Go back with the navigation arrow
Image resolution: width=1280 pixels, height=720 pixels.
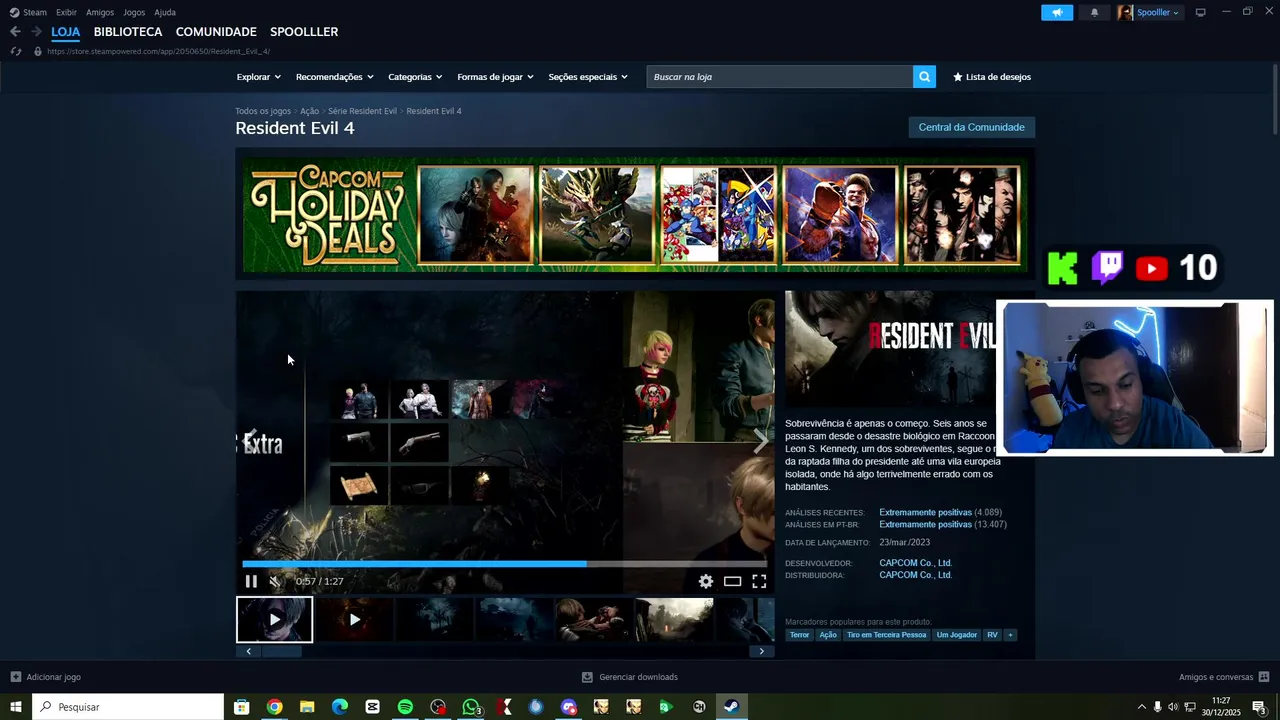point(15,32)
